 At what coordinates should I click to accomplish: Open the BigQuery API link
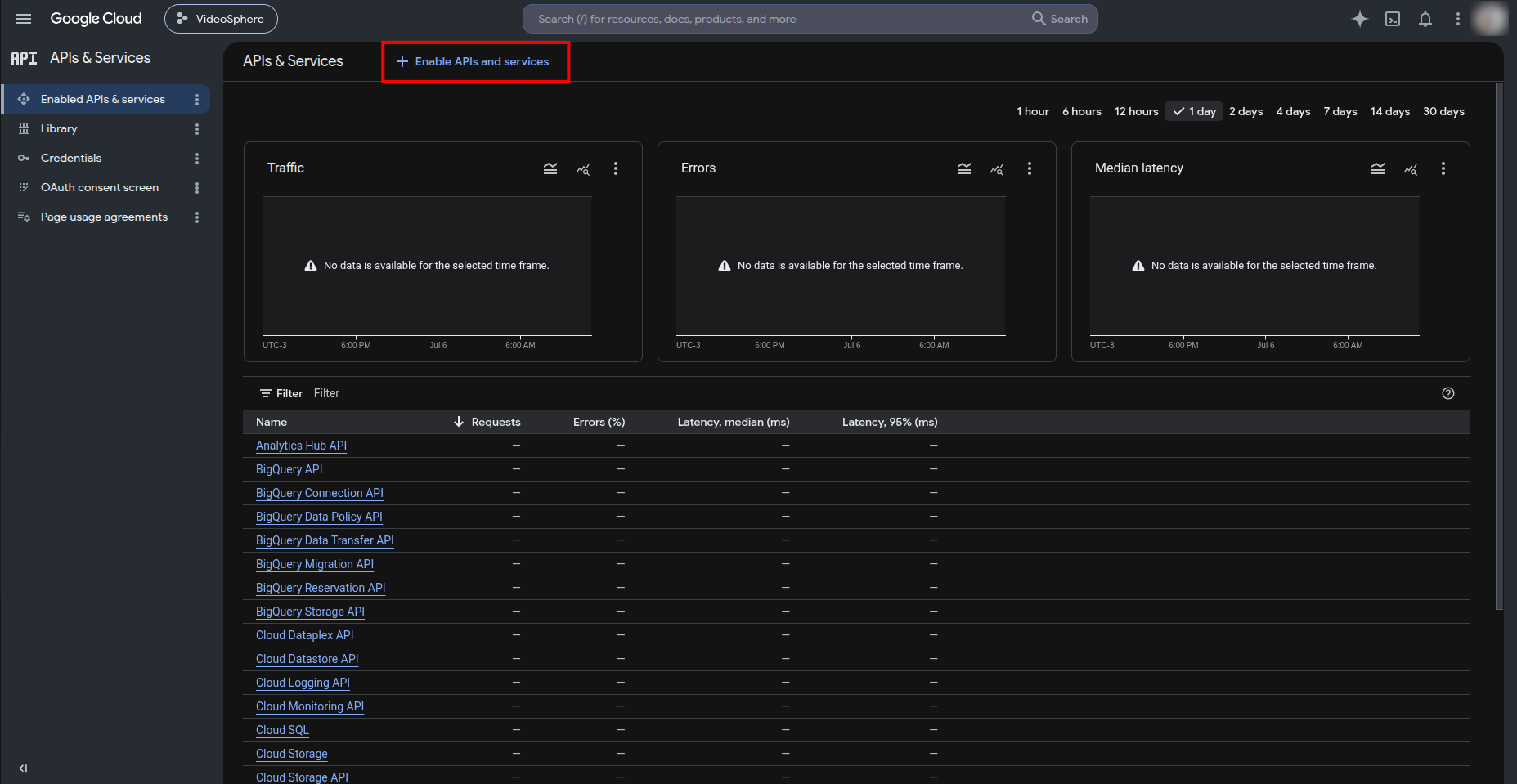[x=289, y=469]
